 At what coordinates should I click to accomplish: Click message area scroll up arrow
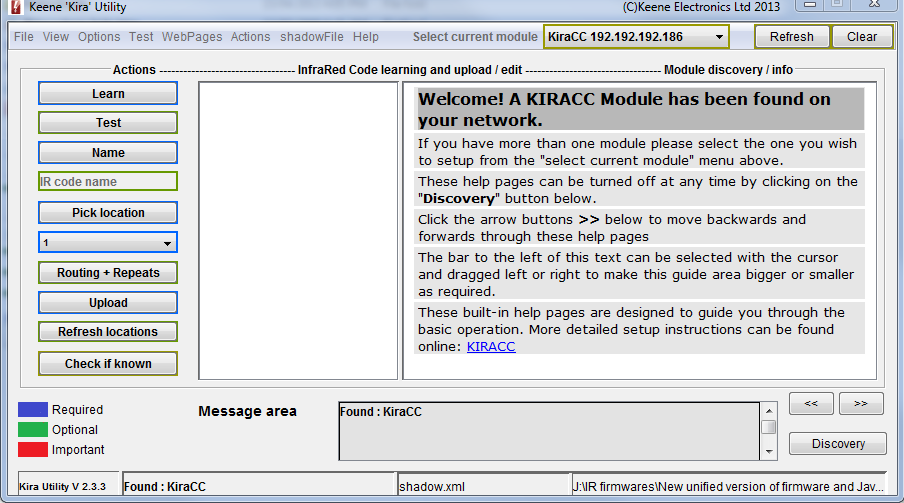(769, 411)
